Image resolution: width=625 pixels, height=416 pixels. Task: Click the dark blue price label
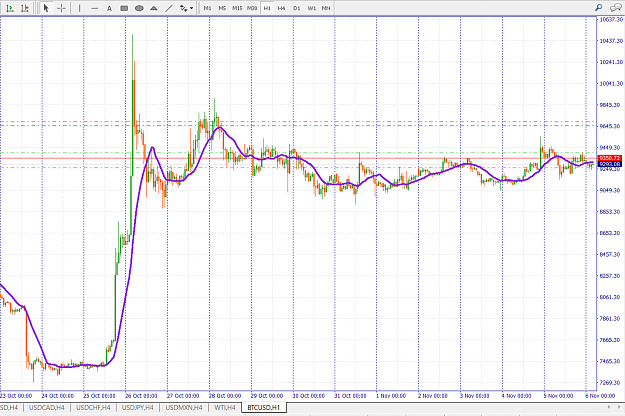(609, 164)
